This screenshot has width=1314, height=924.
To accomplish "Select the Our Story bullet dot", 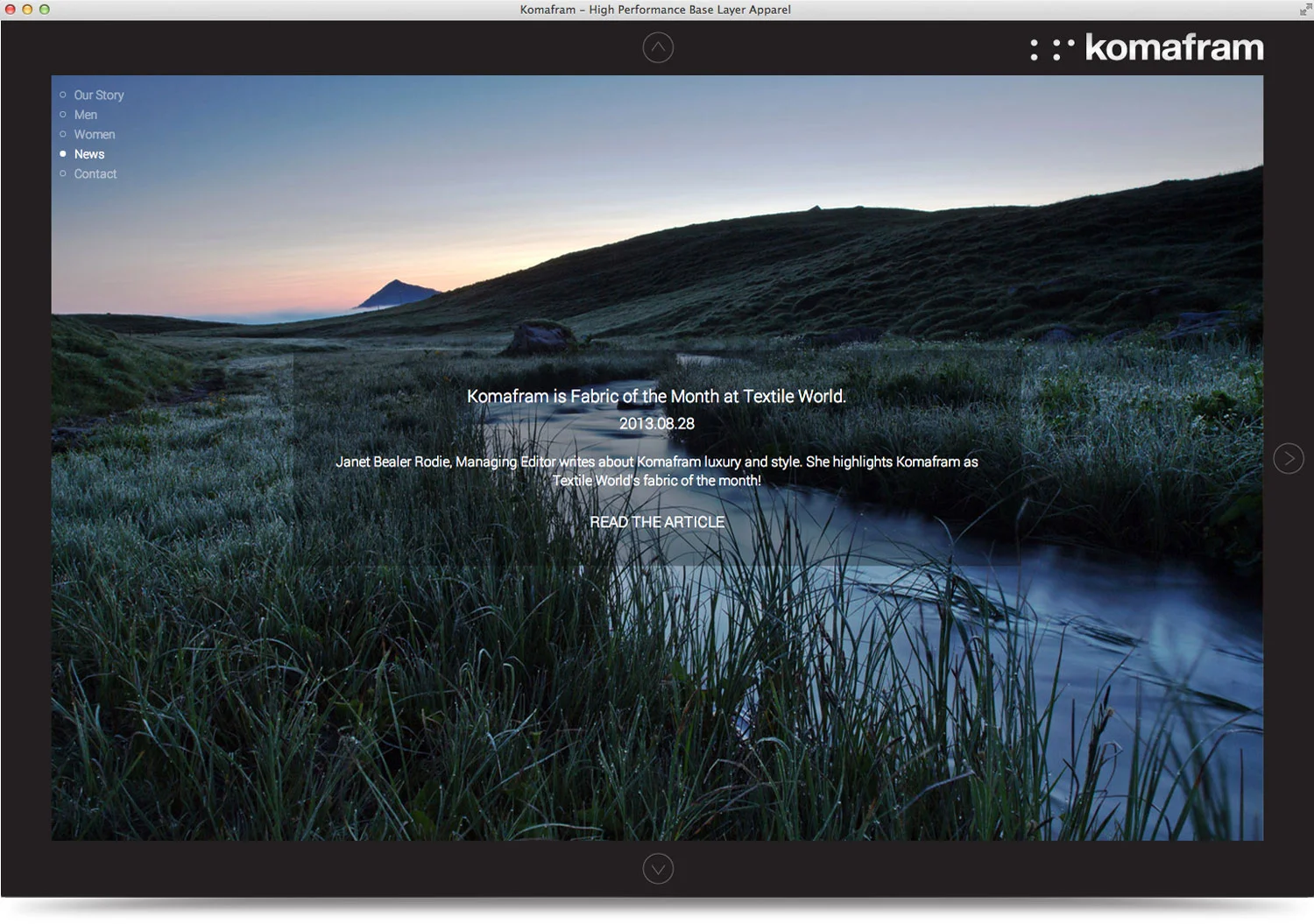I will point(63,95).
